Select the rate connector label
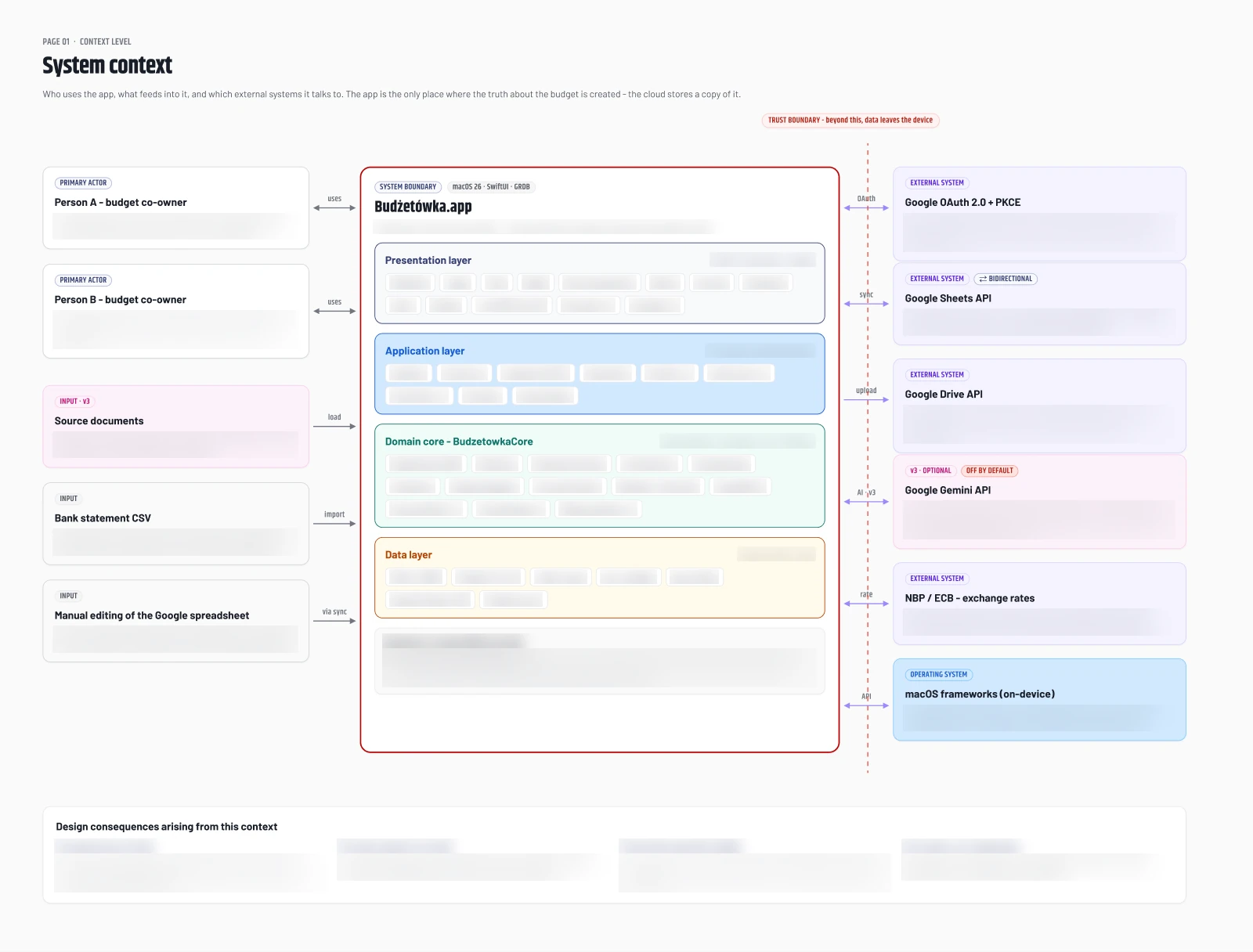 [866, 594]
